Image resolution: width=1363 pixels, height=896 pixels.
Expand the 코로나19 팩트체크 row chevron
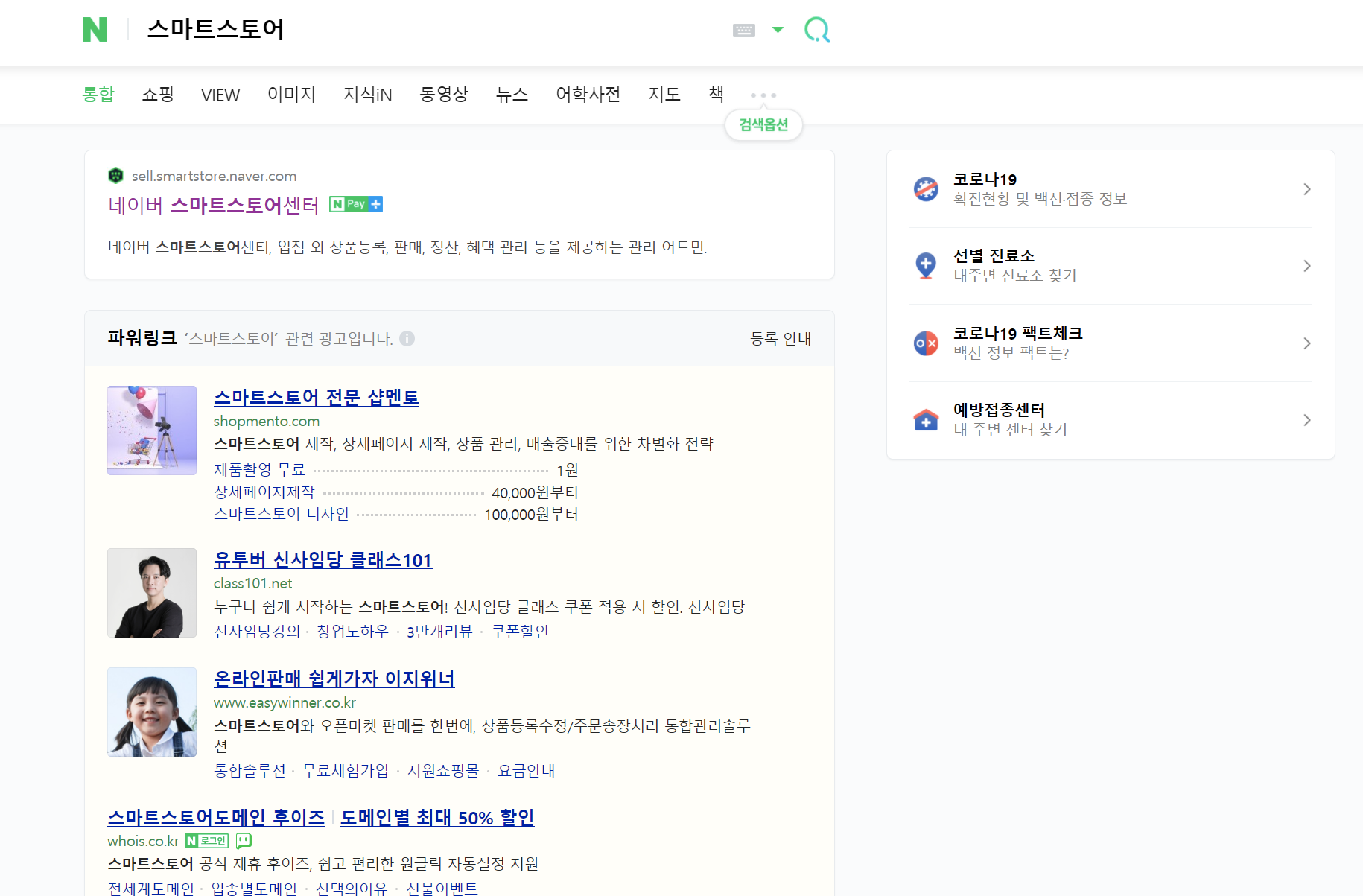(1307, 343)
